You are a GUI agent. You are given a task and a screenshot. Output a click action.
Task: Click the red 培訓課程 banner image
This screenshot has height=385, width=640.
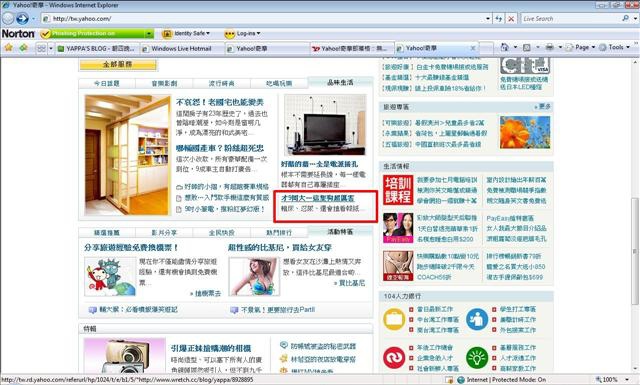(398, 190)
